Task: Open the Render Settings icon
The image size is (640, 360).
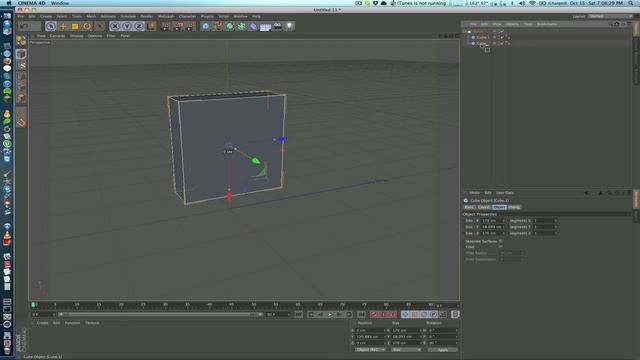Action: click(190, 27)
